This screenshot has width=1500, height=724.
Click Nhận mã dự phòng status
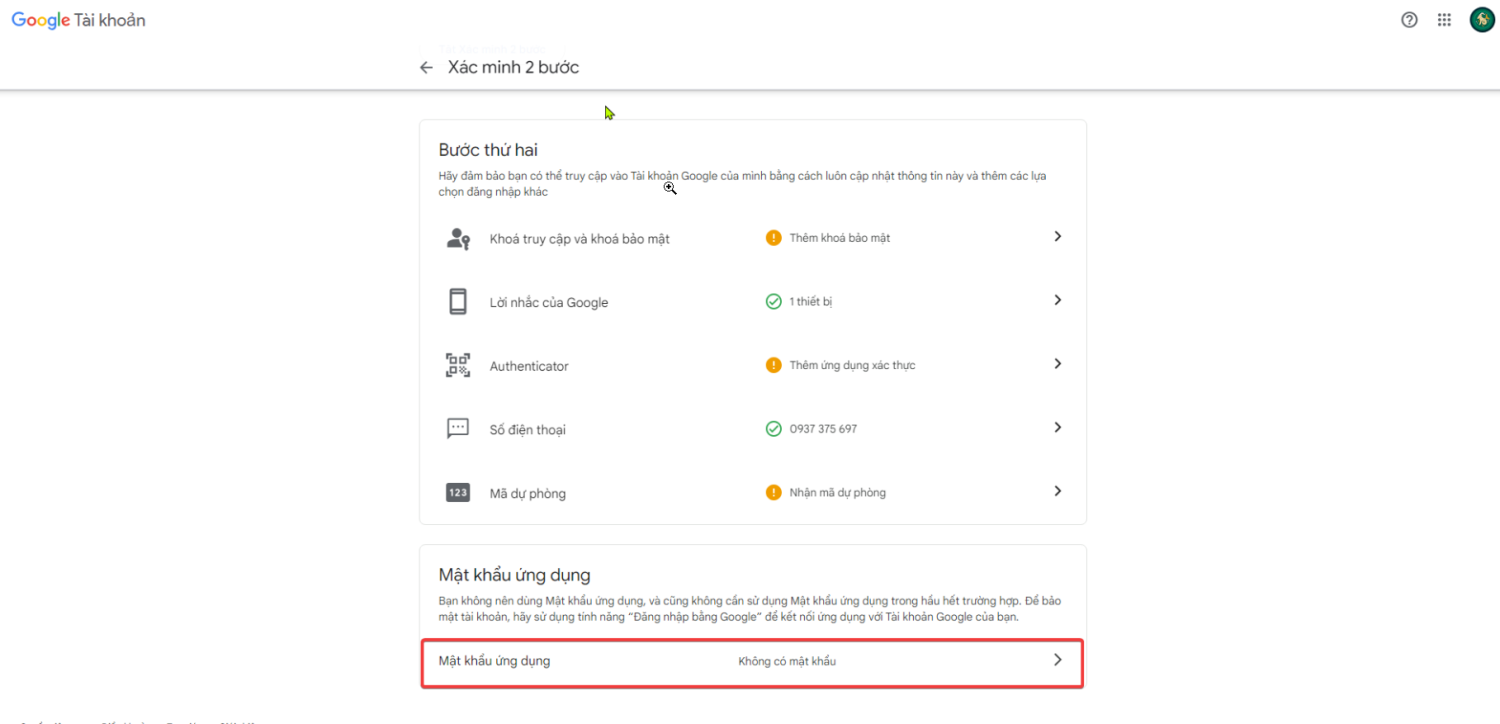(837, 492)
